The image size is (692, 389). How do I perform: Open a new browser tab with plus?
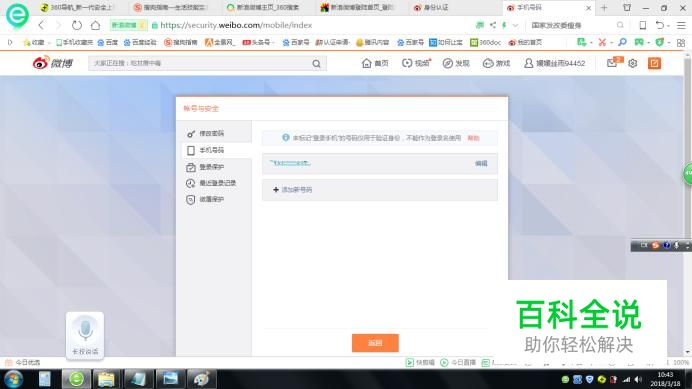(604, 8)
